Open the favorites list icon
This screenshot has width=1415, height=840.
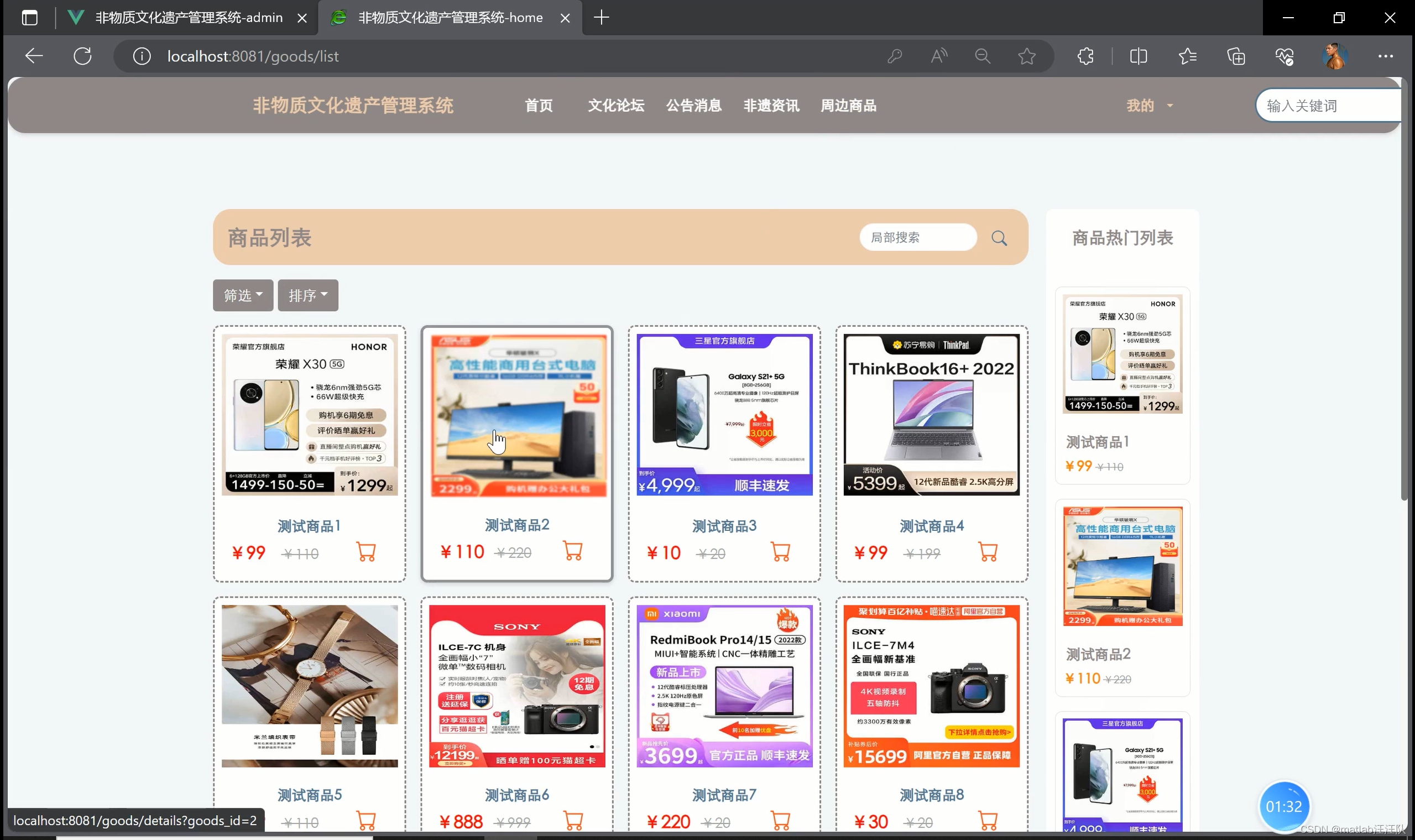click(x=1188, y=56)
